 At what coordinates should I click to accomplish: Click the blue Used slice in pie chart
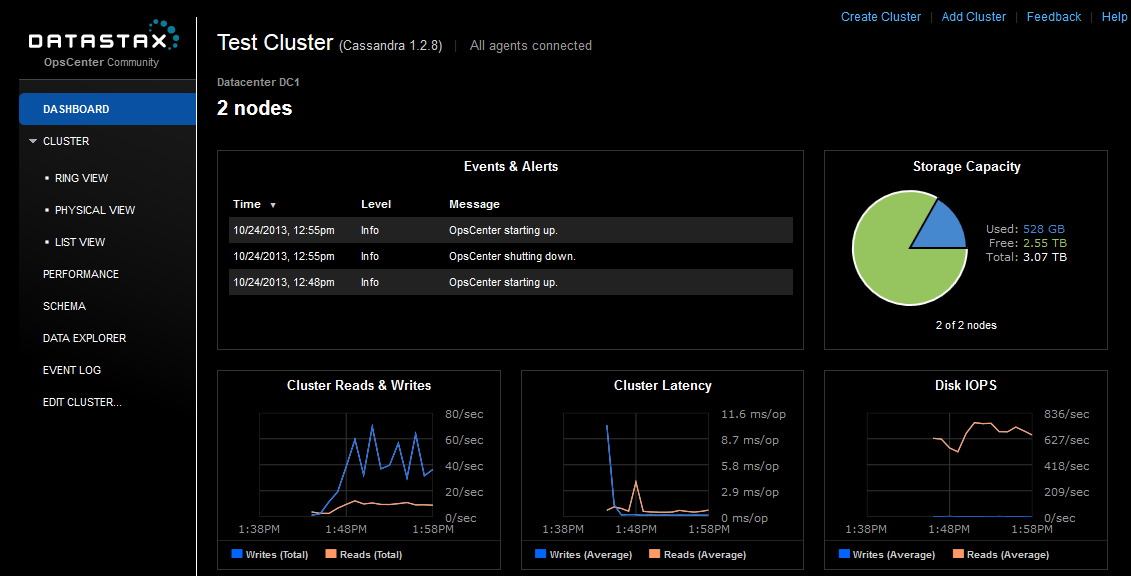click(942, 229)
